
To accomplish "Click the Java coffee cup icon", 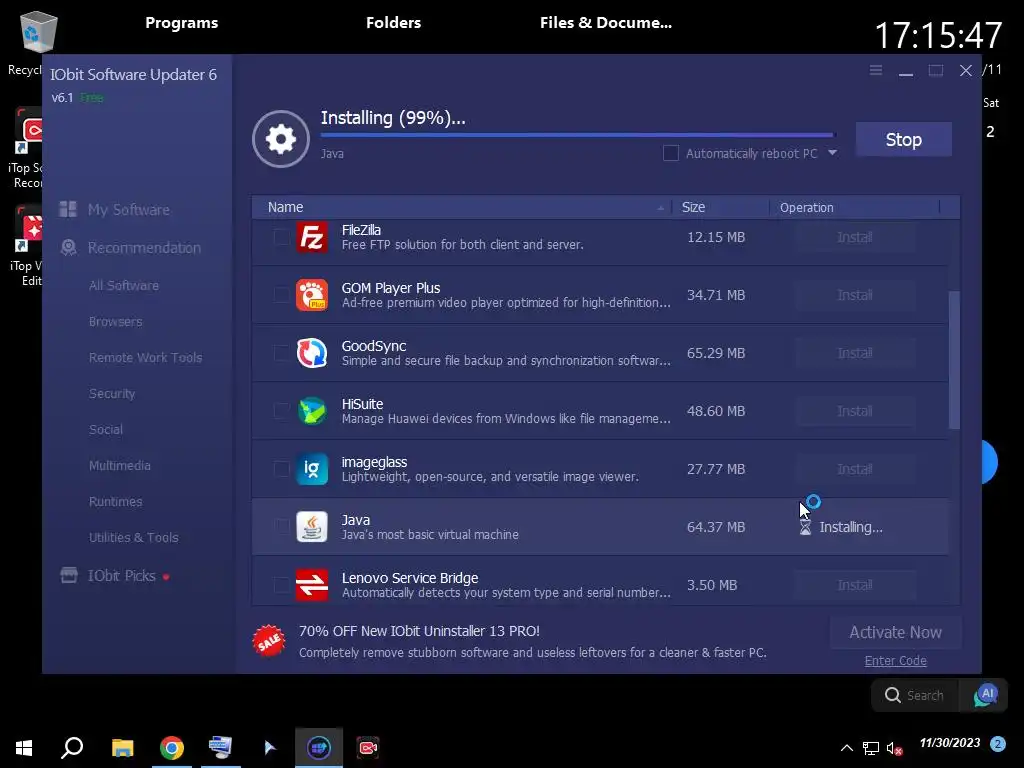I will [x=312, y=527].
